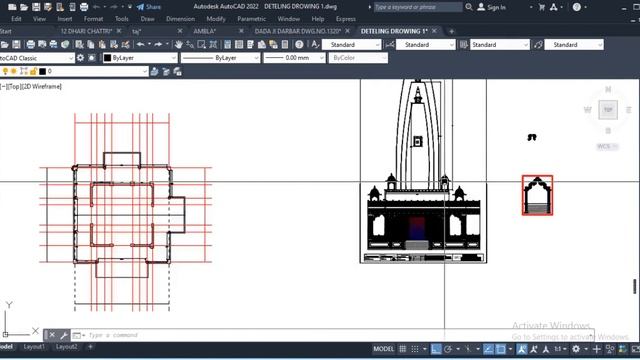
Task: Click the Redo arrow in standard toolbar
Action: click(x=158, y=44)
